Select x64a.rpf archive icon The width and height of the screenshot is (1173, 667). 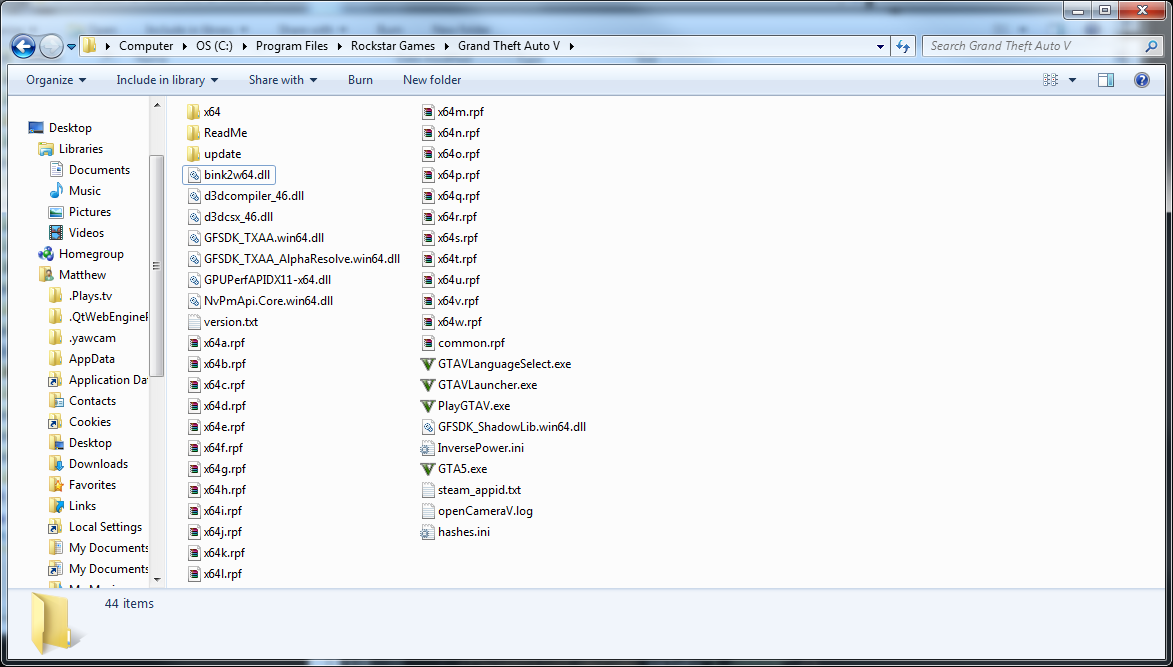[194, 342]
